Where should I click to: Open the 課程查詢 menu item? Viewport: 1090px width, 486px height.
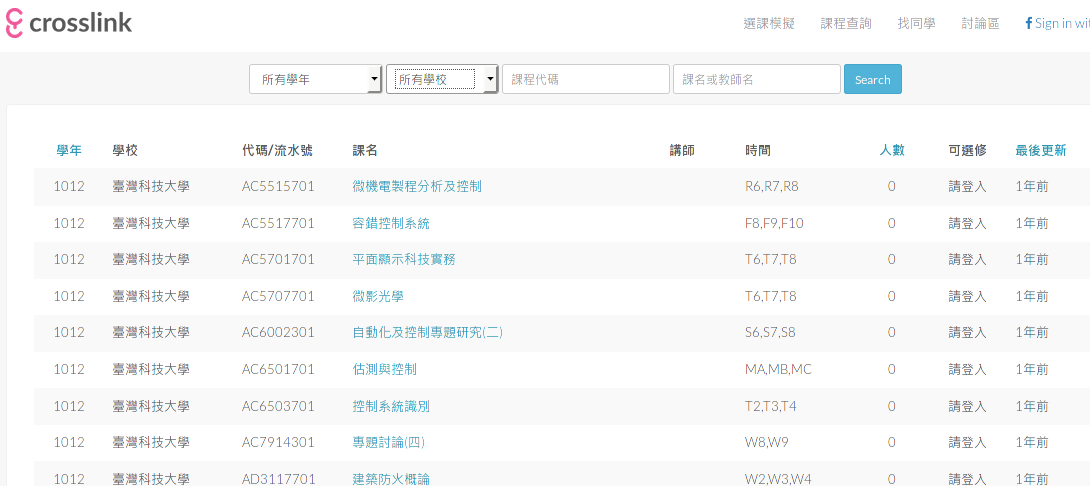click(846, 24)
